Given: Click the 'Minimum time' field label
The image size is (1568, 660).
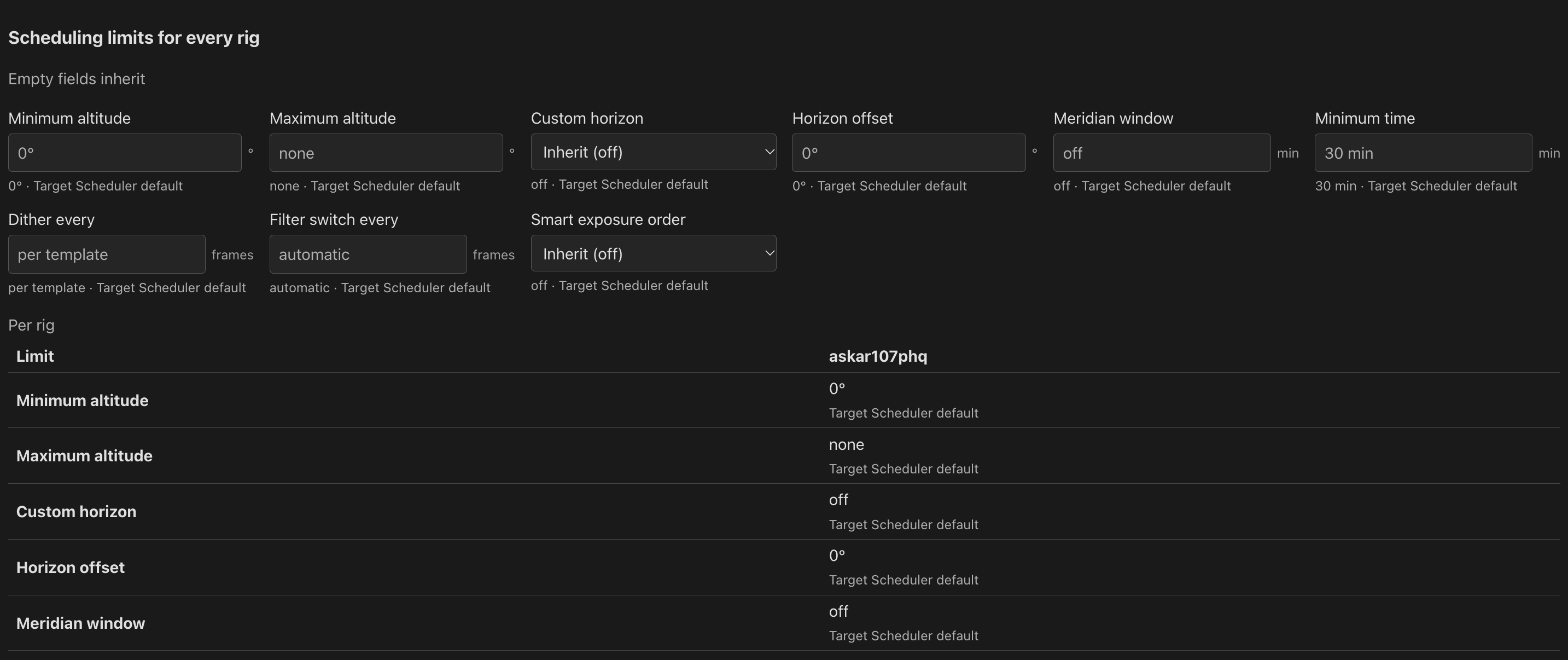Looking at the screenshot, I should pyautogui.click(x=1364, y=118).
